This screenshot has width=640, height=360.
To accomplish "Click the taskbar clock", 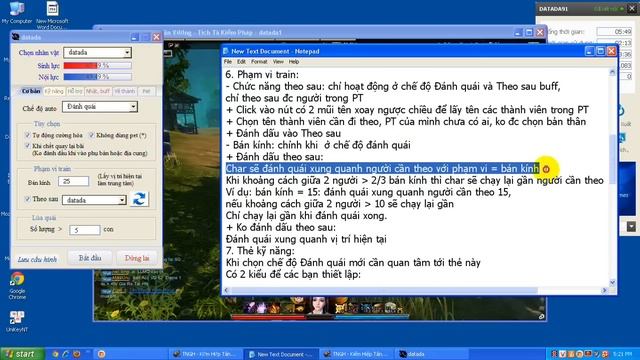I will pyautogui.click(x=622, y=354).
